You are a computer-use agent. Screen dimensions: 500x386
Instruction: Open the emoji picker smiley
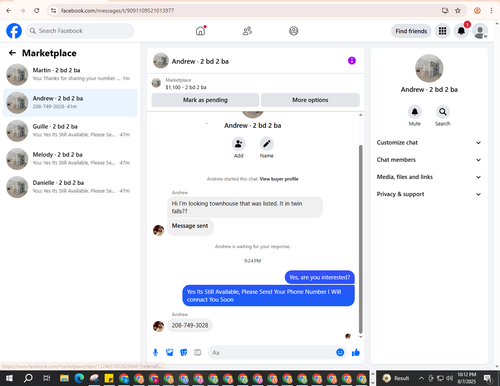tap(340, 352)
